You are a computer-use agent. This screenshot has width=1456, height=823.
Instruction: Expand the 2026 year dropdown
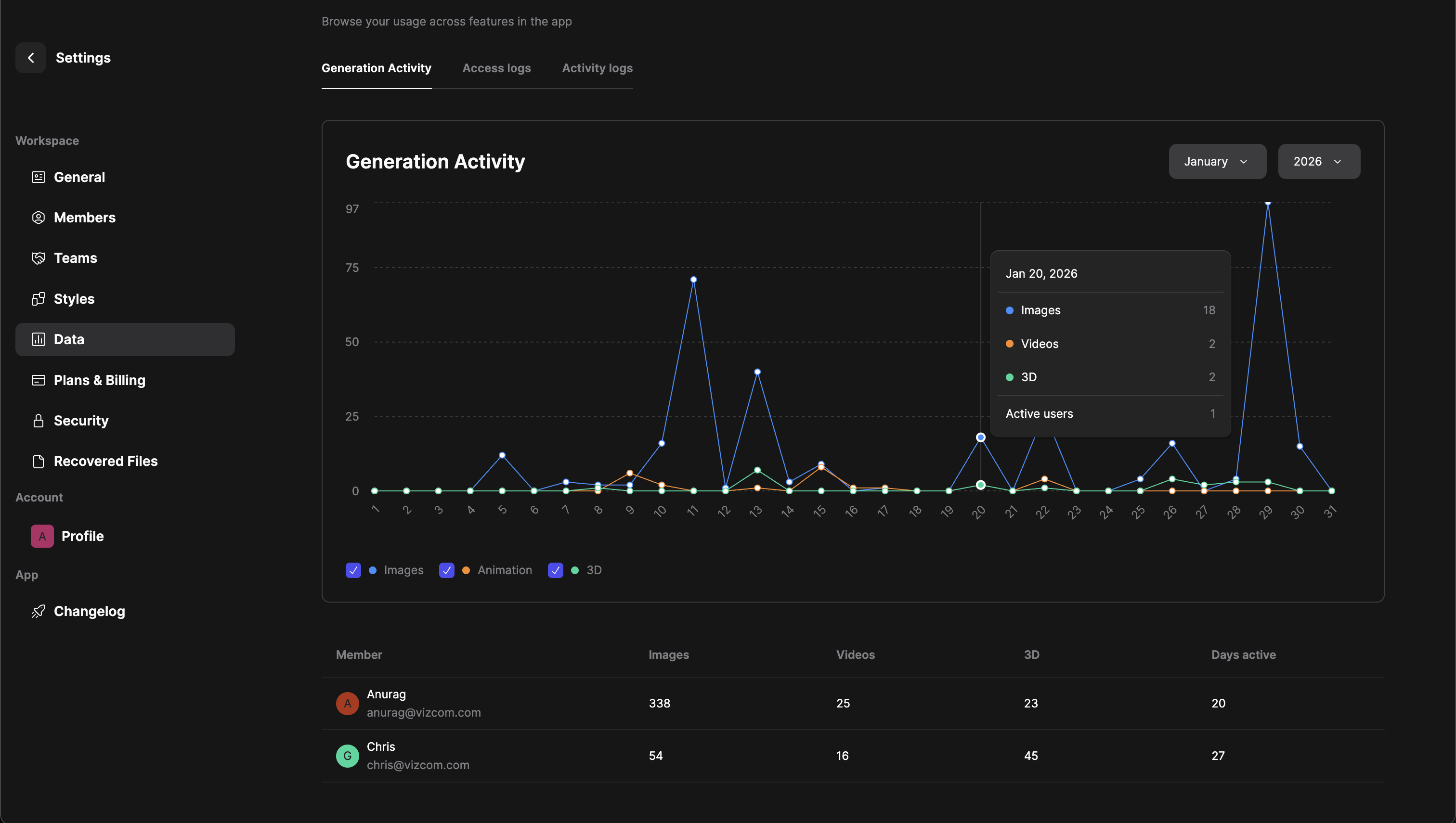pyautogui.click(x=1319, y=162)
